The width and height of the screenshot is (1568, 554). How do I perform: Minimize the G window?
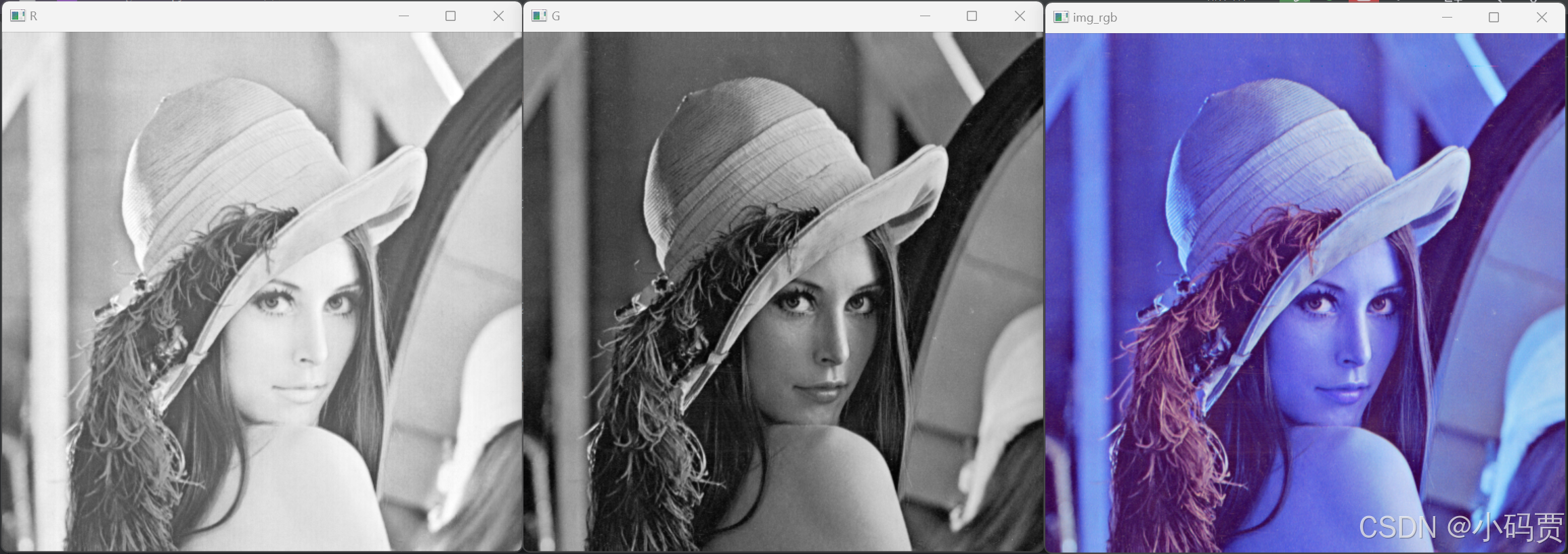click(925, 16)
